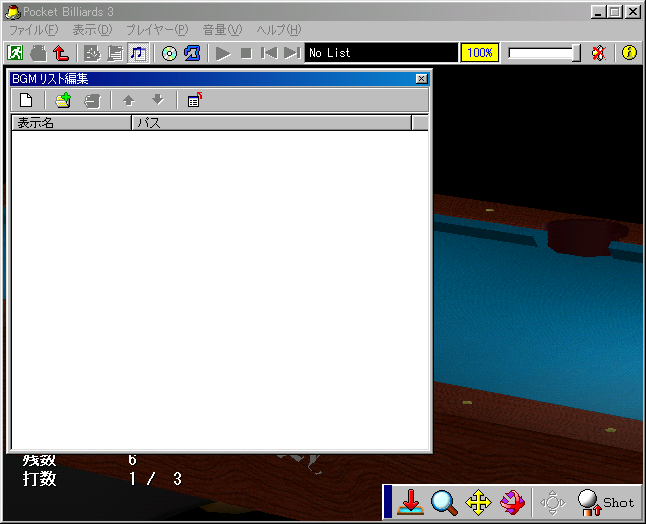
Task: Stop BGM playback
Action: click(246, 53)
